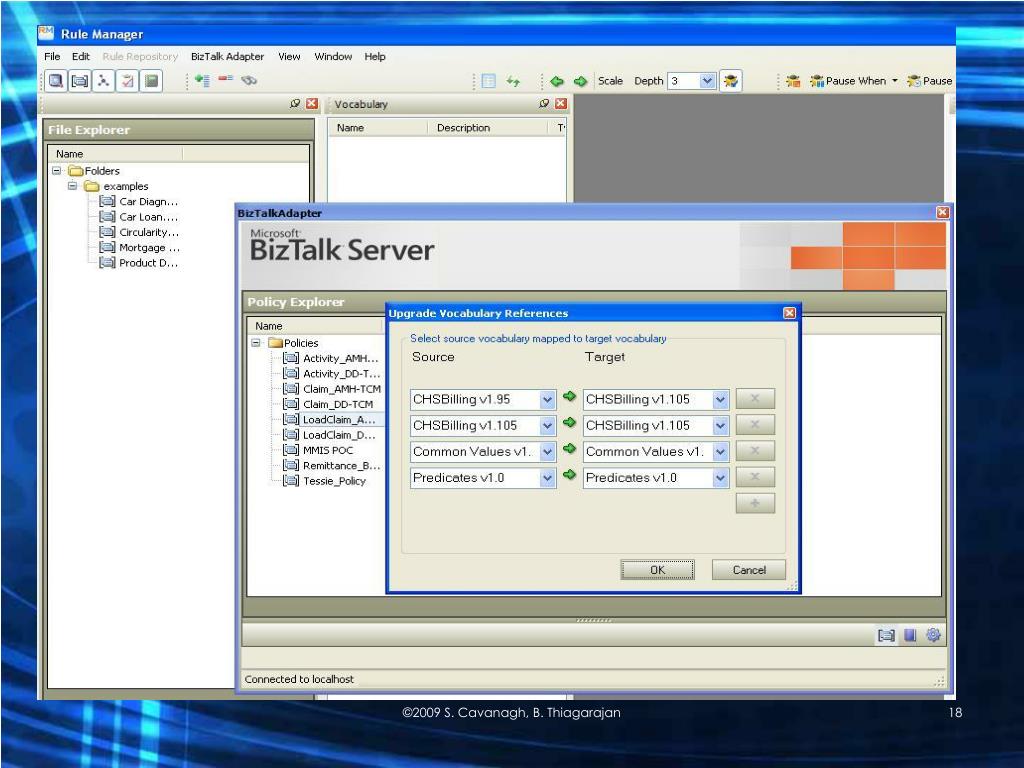Click the green plus add item icon

point(202,80)
